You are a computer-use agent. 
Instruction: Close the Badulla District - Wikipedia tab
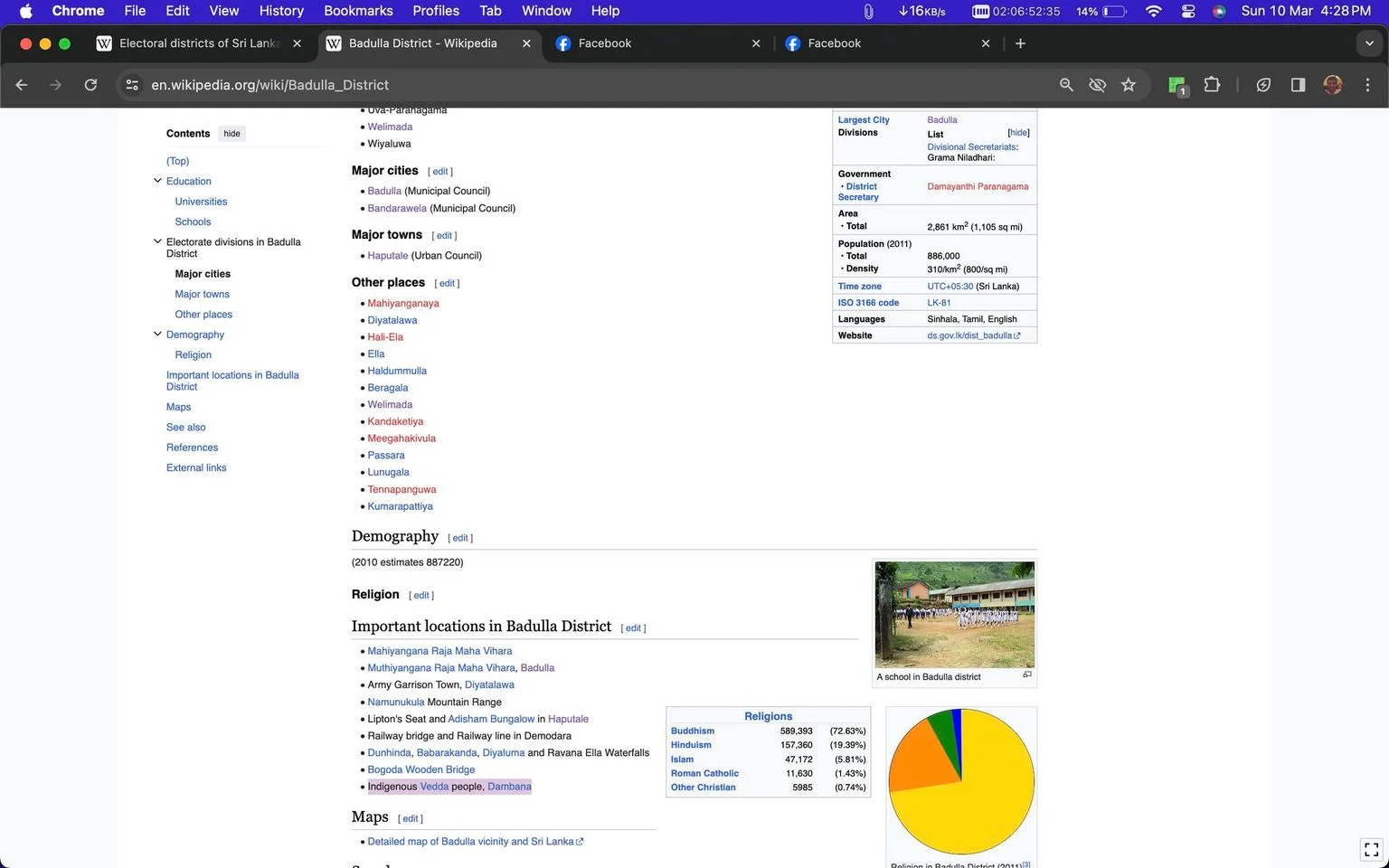[526, 43]
